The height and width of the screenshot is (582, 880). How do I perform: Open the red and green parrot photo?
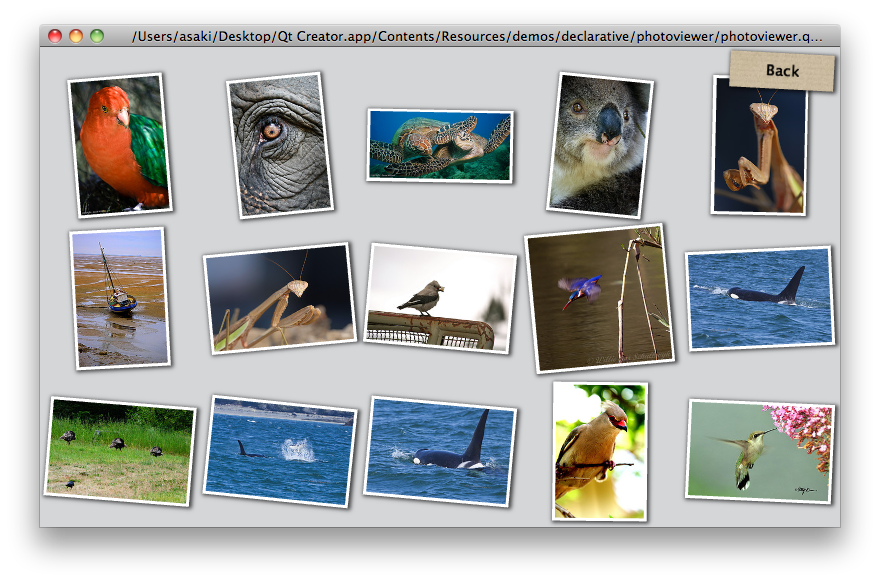(x=119, y=144)
